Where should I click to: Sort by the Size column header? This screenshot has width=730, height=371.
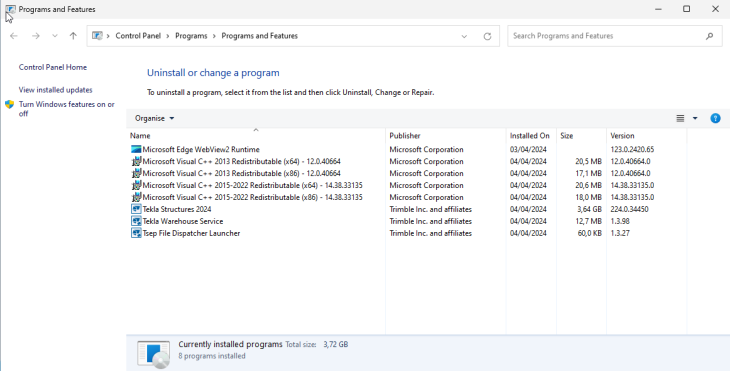click(581, 135)
